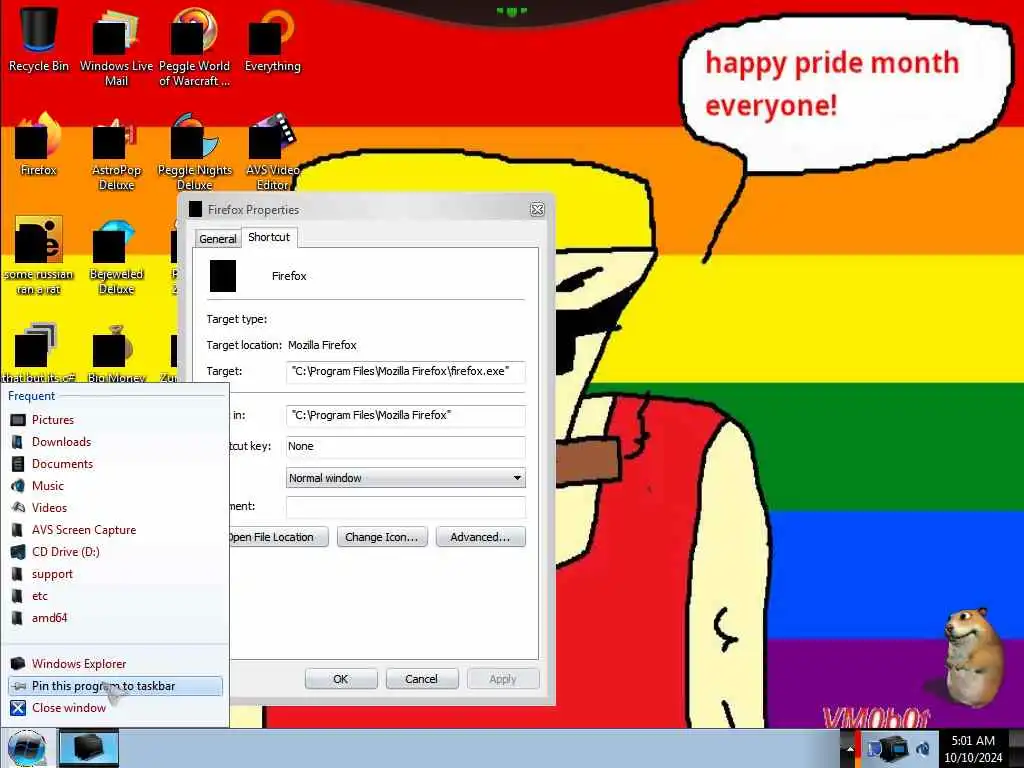Click the Advanced... button

[x=481, y=537]
